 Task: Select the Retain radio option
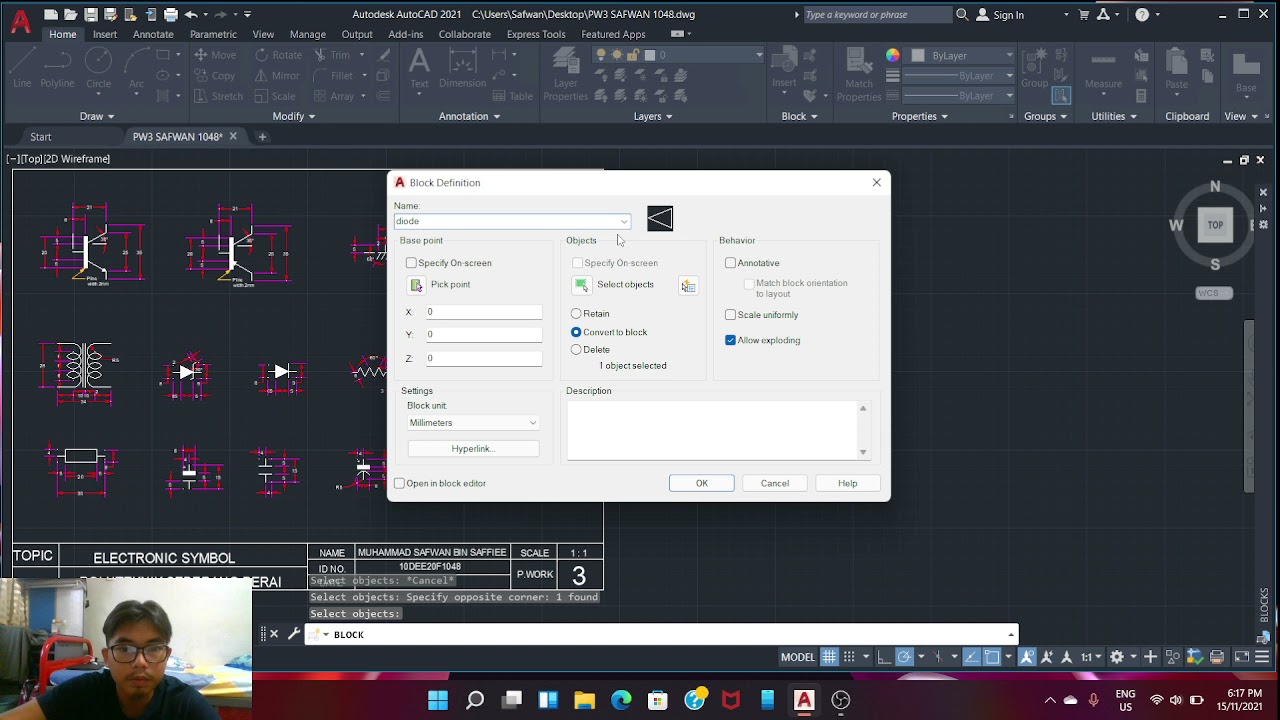[x=576, y=314]
